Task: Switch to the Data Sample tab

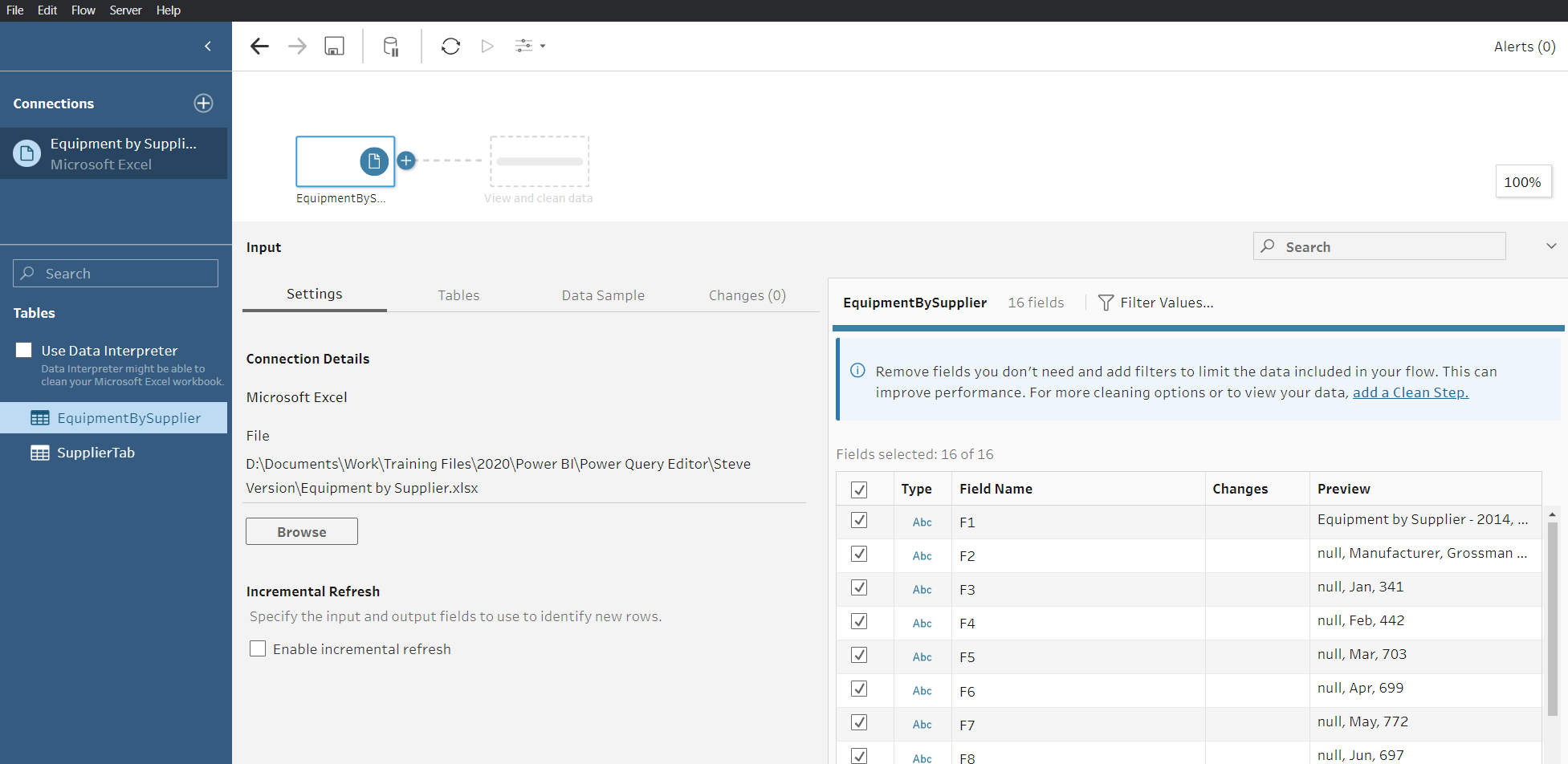Action: (603, 295)
